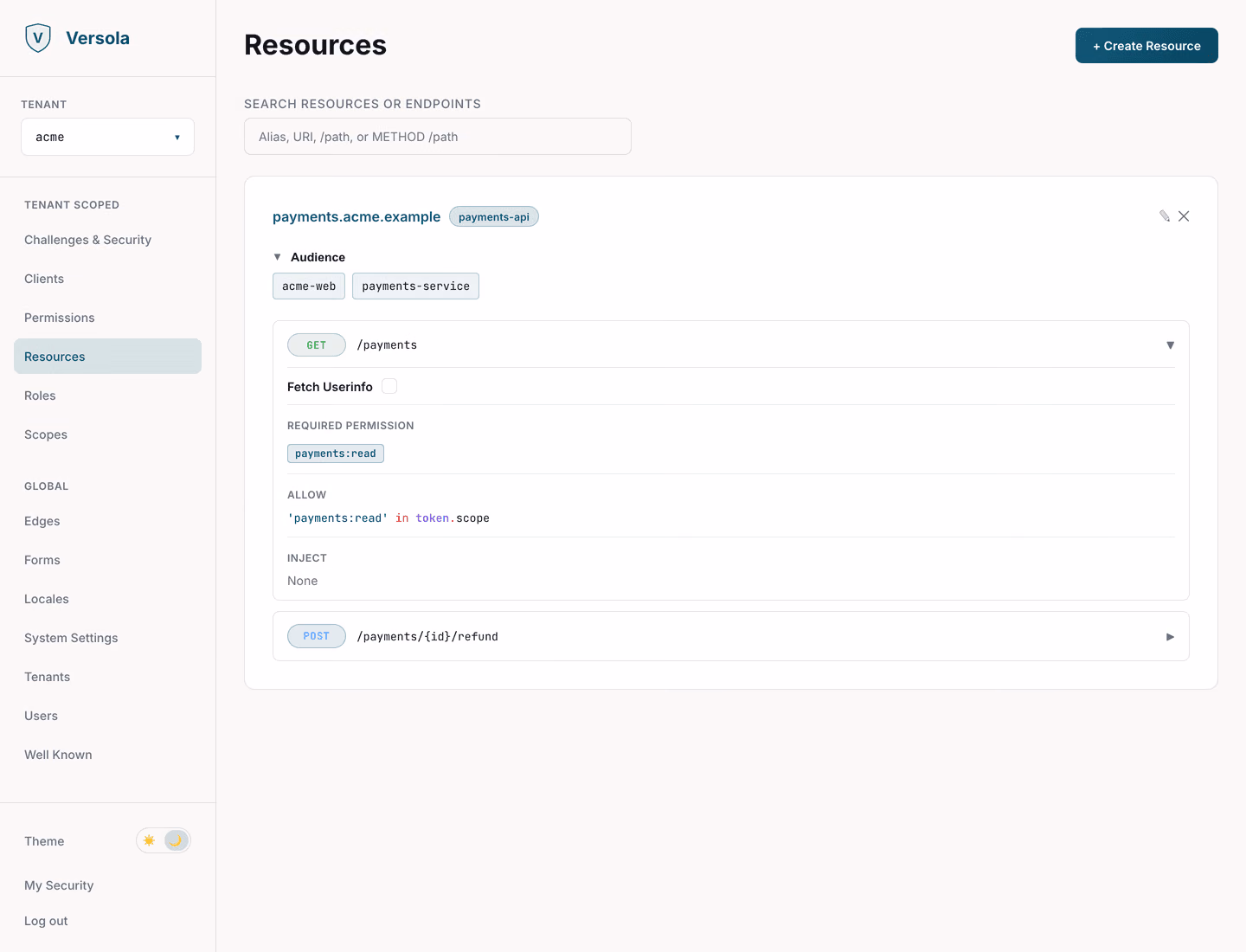Click Log out
The width and height of the screenshot is (1246, 952).
click(46, 921)
